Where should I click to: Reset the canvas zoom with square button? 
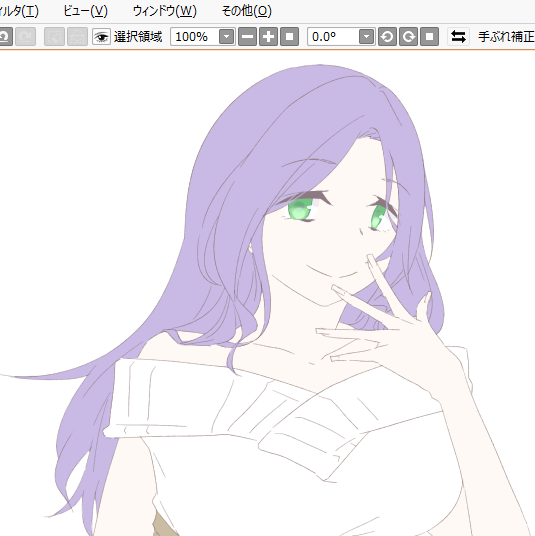point(289,37)
